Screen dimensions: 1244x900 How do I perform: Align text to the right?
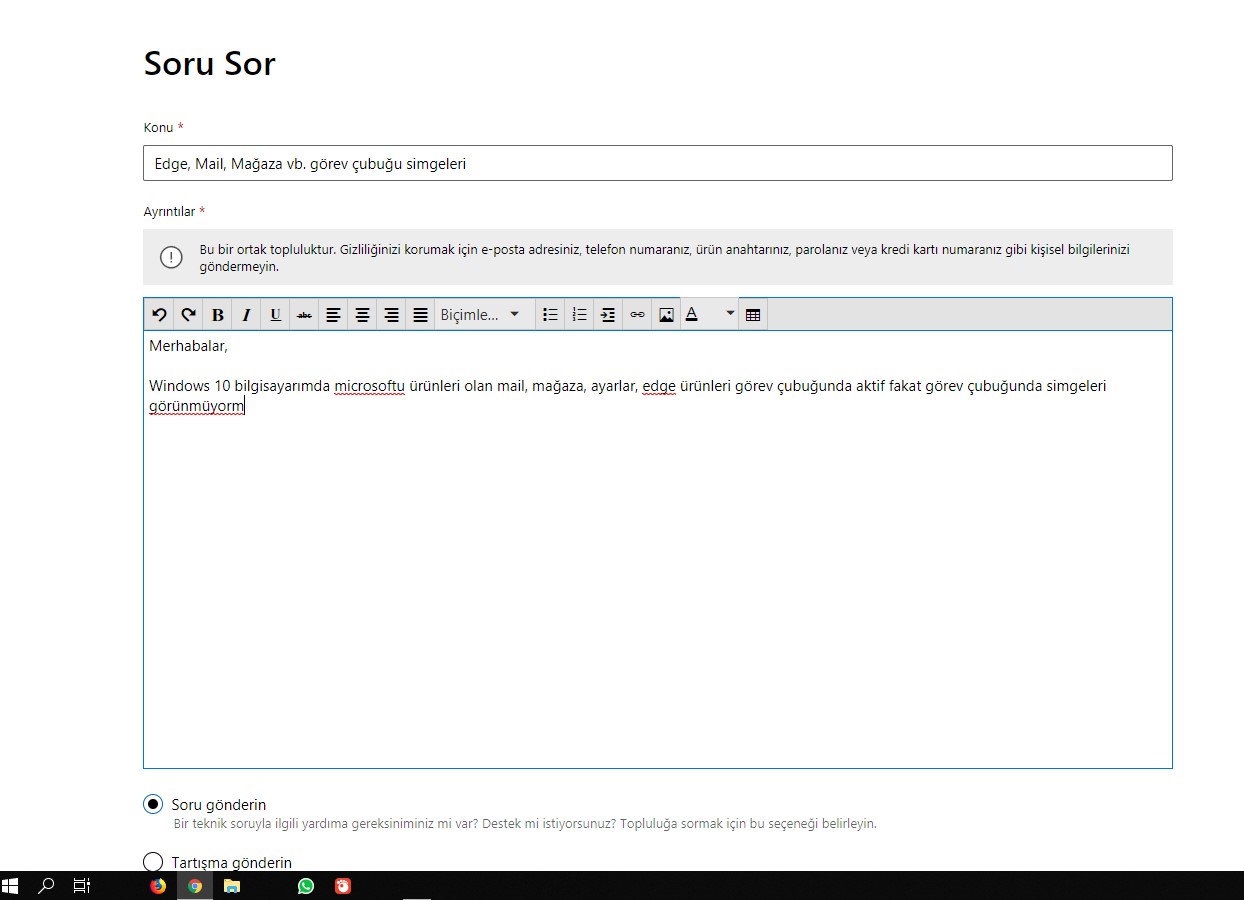391,315
